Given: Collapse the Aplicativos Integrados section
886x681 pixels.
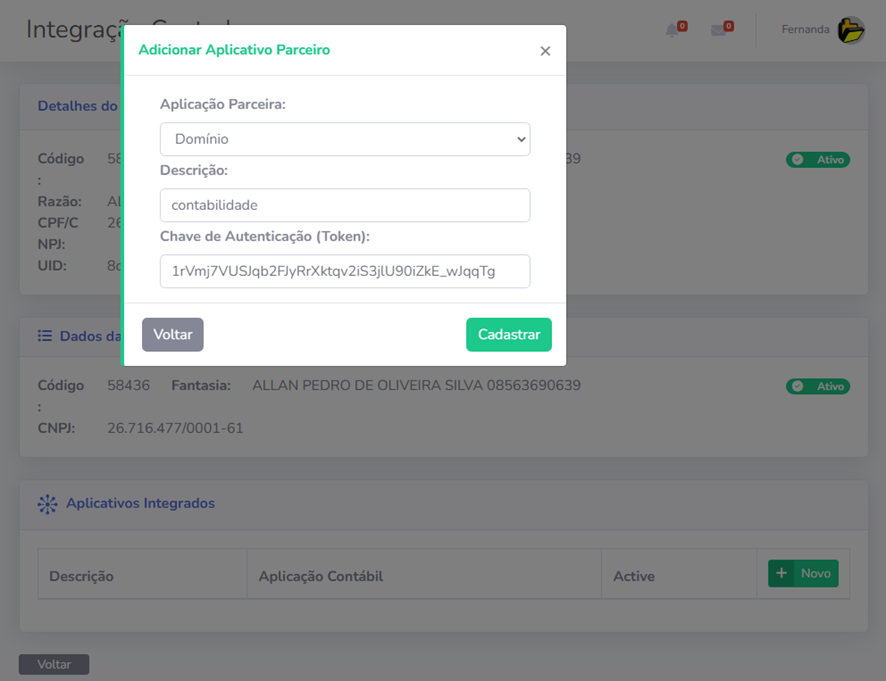Looking at the screenshot, I should pos(138,504).
